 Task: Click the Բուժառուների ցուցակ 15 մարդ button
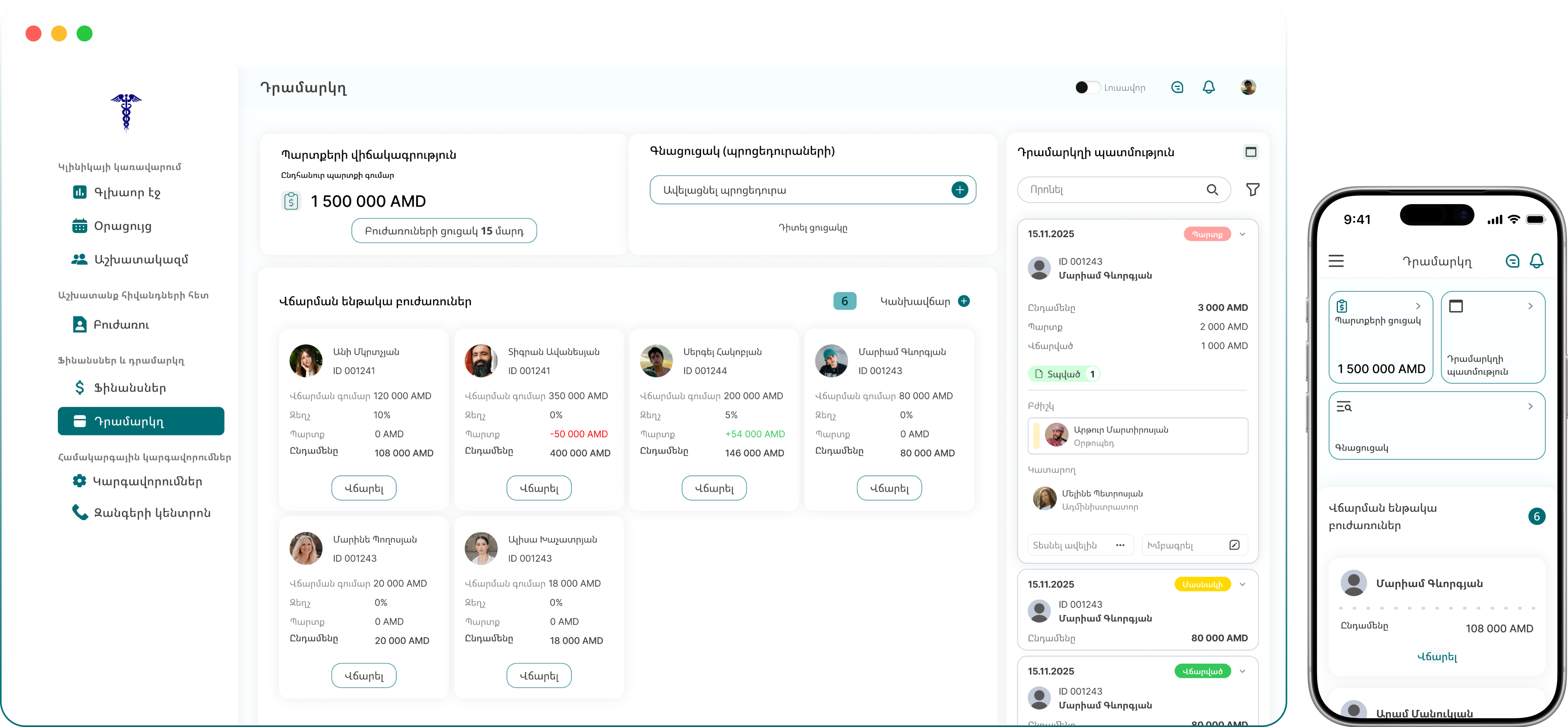444,230
